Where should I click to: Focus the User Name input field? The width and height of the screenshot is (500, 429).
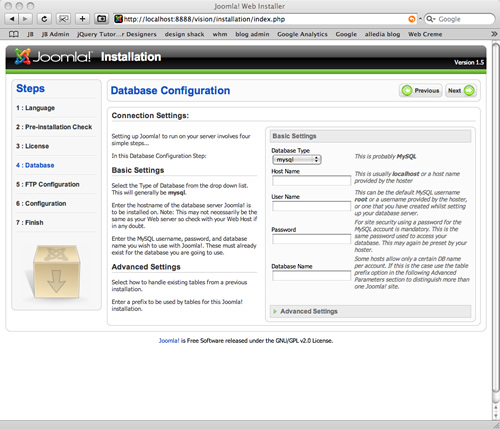(x=311, y=206)
